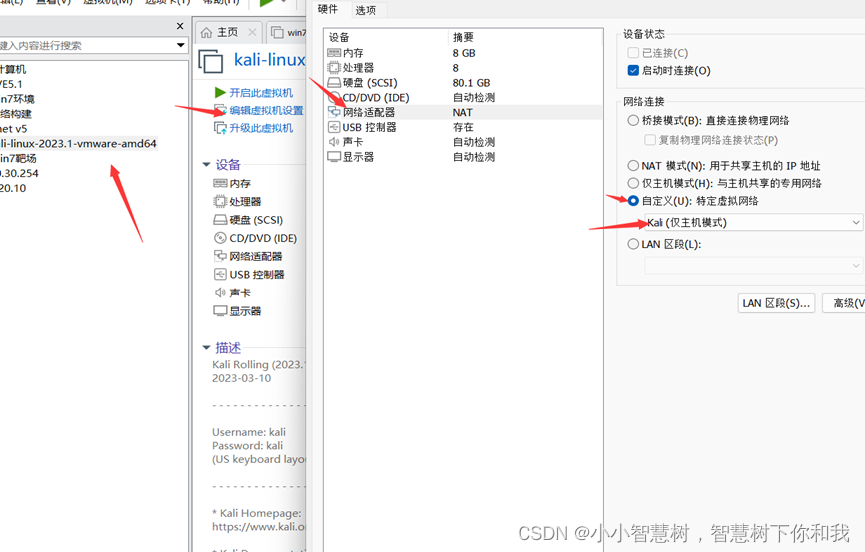Switch to the 硬件 tab
865x552 pixels.
[328, 9]
